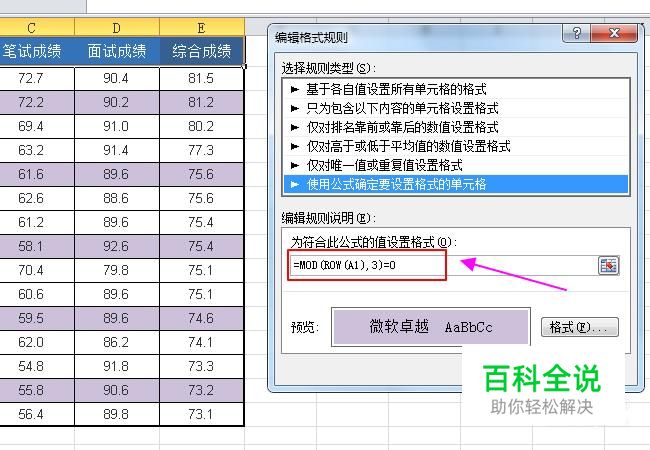Click cell with value 73.1

pyautogui.click(x=202, y=414)
